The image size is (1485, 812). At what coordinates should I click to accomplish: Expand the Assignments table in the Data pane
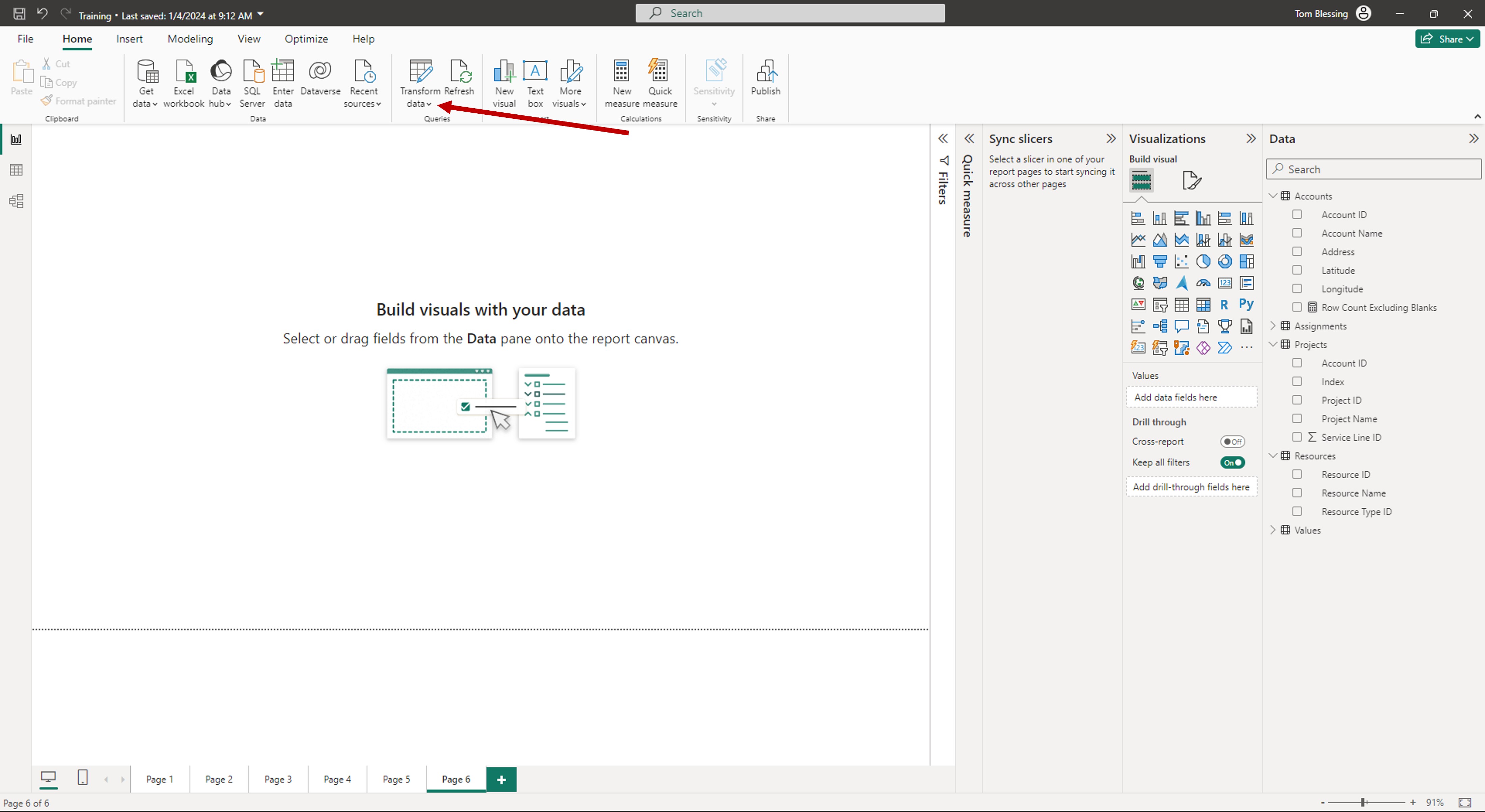pos(1273,326)
